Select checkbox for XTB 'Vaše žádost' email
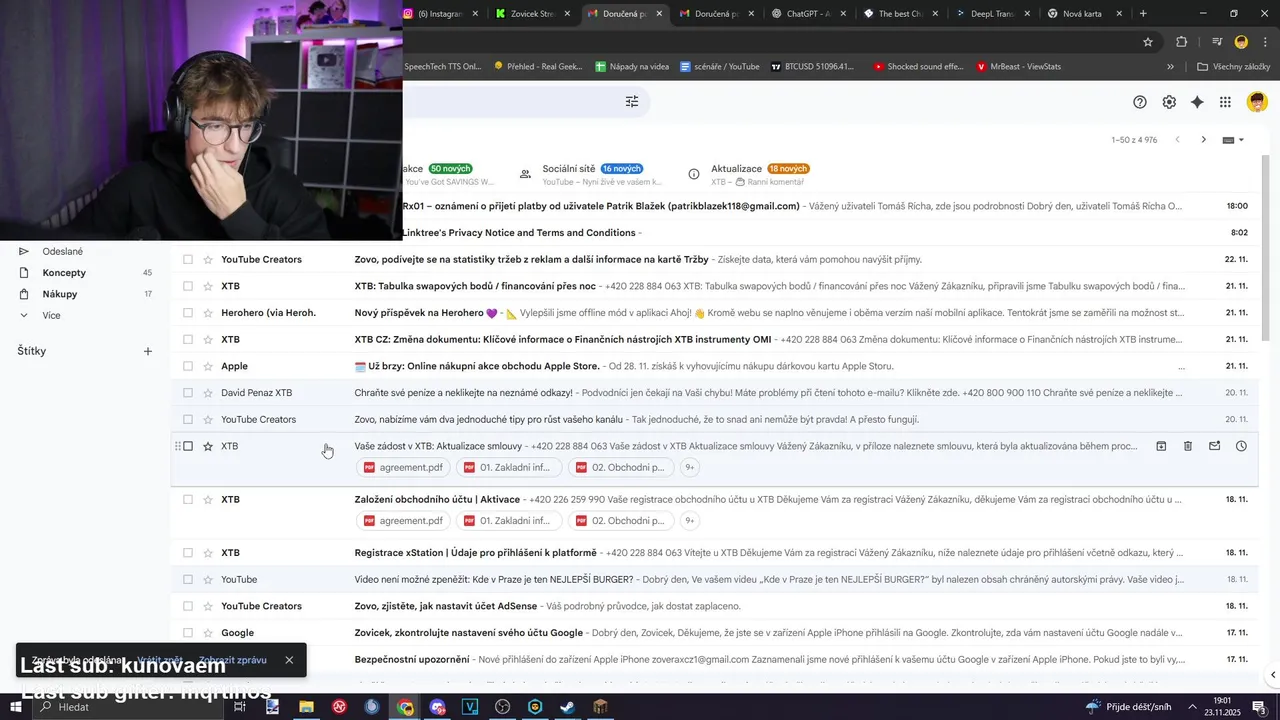This screenshot has height=720, width=1280. coord(187,446)
